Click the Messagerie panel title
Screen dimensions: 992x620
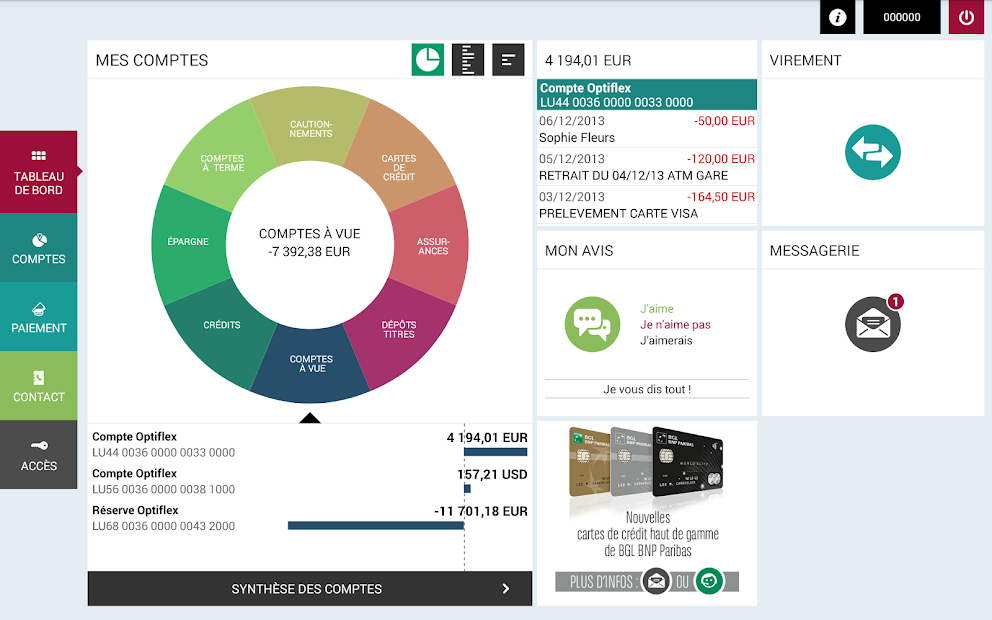(814, 251)
